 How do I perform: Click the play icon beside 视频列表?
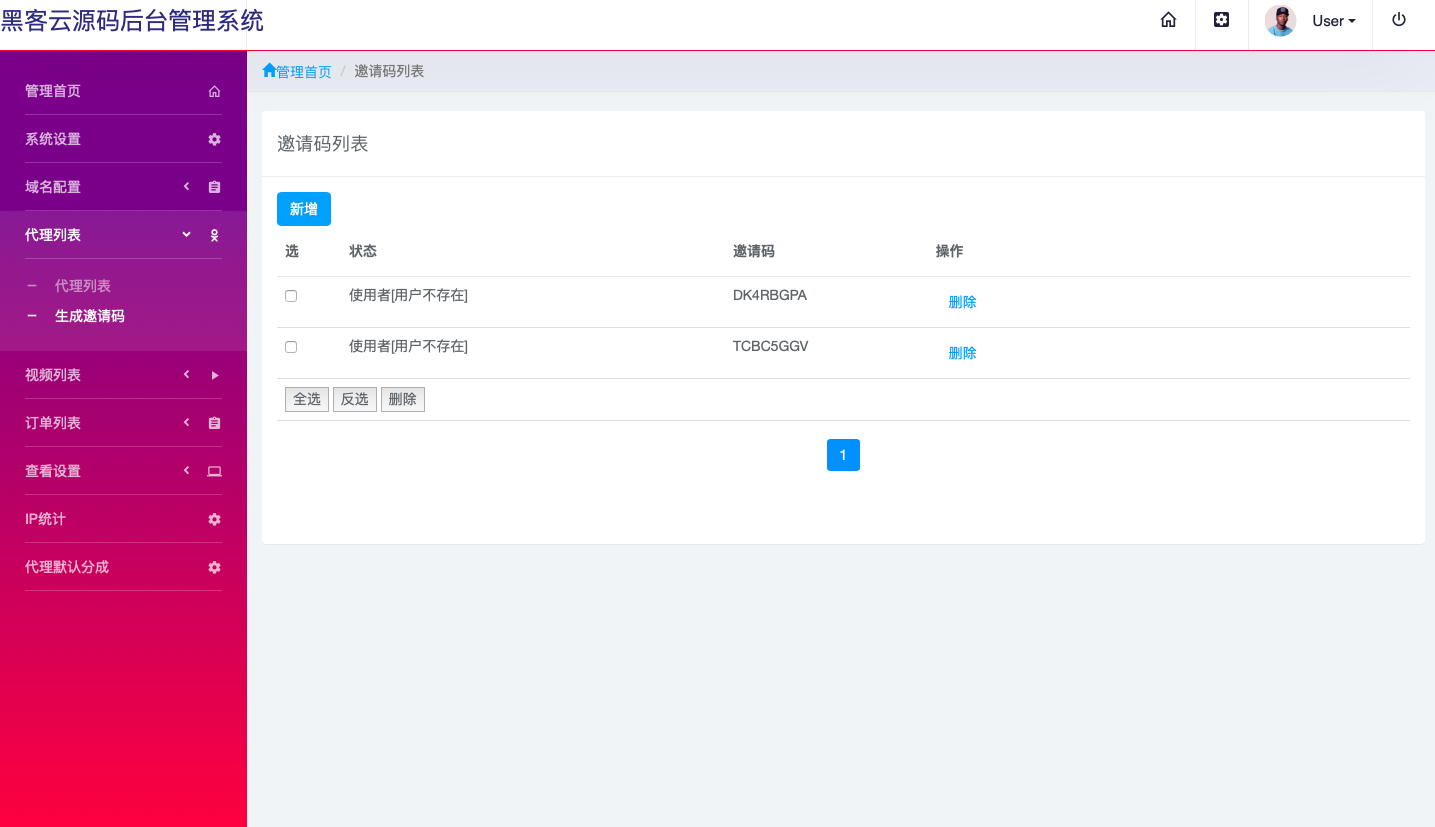tap(214, 375)
